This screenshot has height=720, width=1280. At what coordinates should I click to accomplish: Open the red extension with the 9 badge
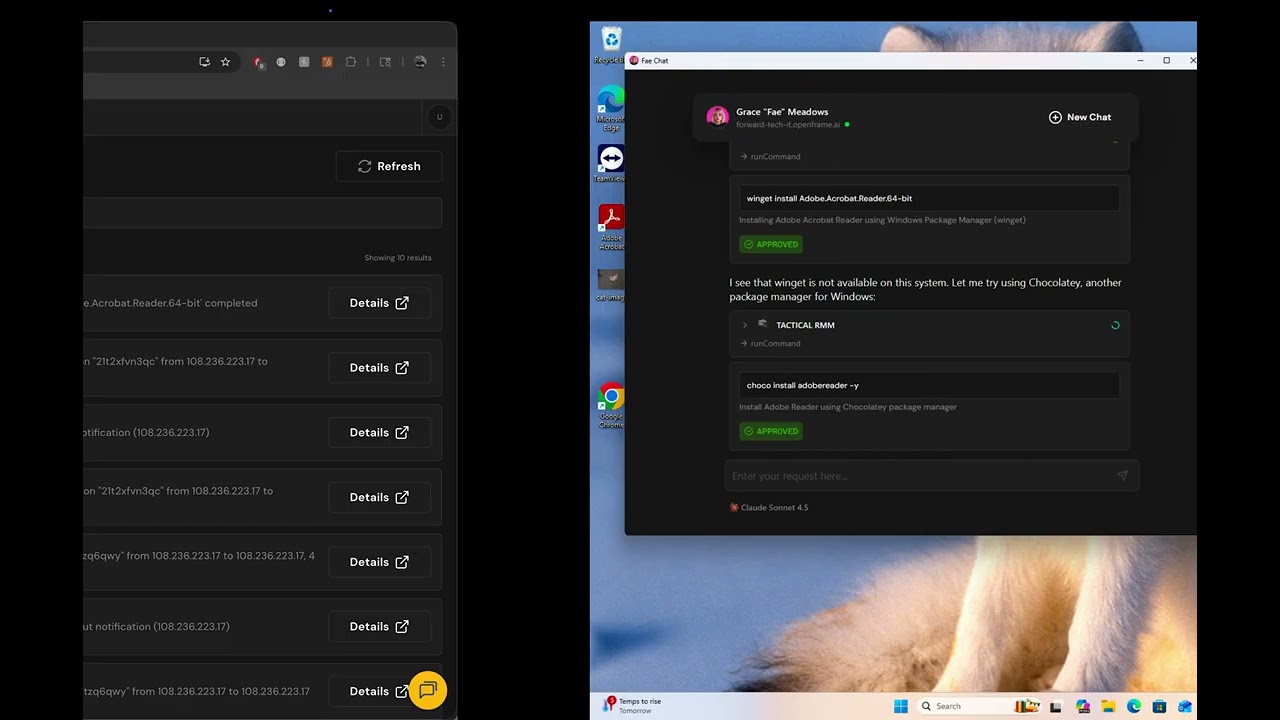pyautogui.click(x=258, y=62)
